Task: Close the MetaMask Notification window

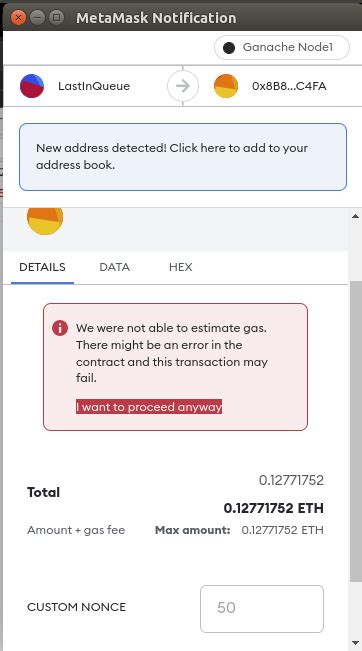Action: 18,17
